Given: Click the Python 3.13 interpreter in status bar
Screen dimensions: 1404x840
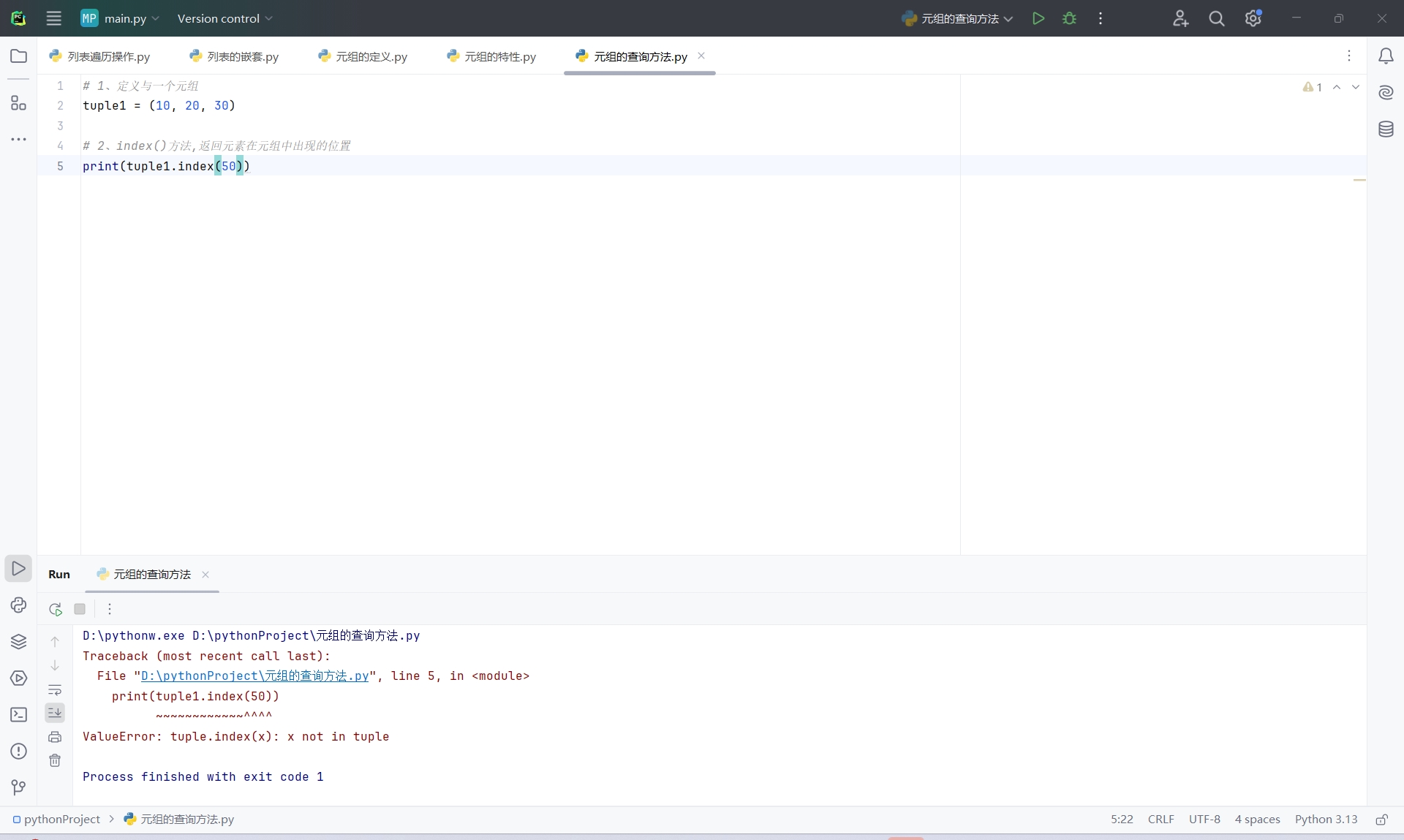Looking at the screenshot, I should 1326,820.
